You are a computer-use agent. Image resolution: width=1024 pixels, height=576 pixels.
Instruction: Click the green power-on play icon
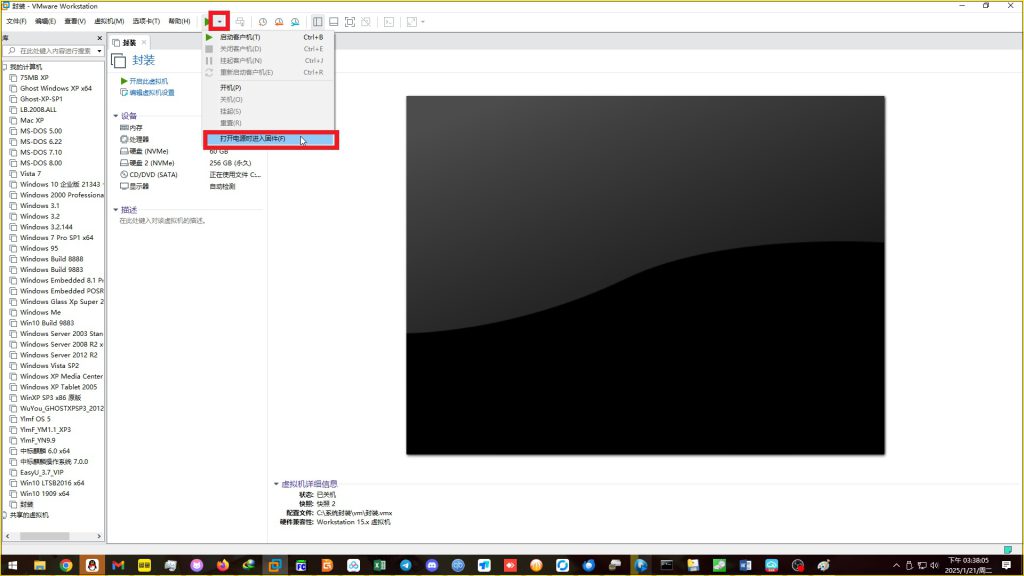(x=207, y=21)
